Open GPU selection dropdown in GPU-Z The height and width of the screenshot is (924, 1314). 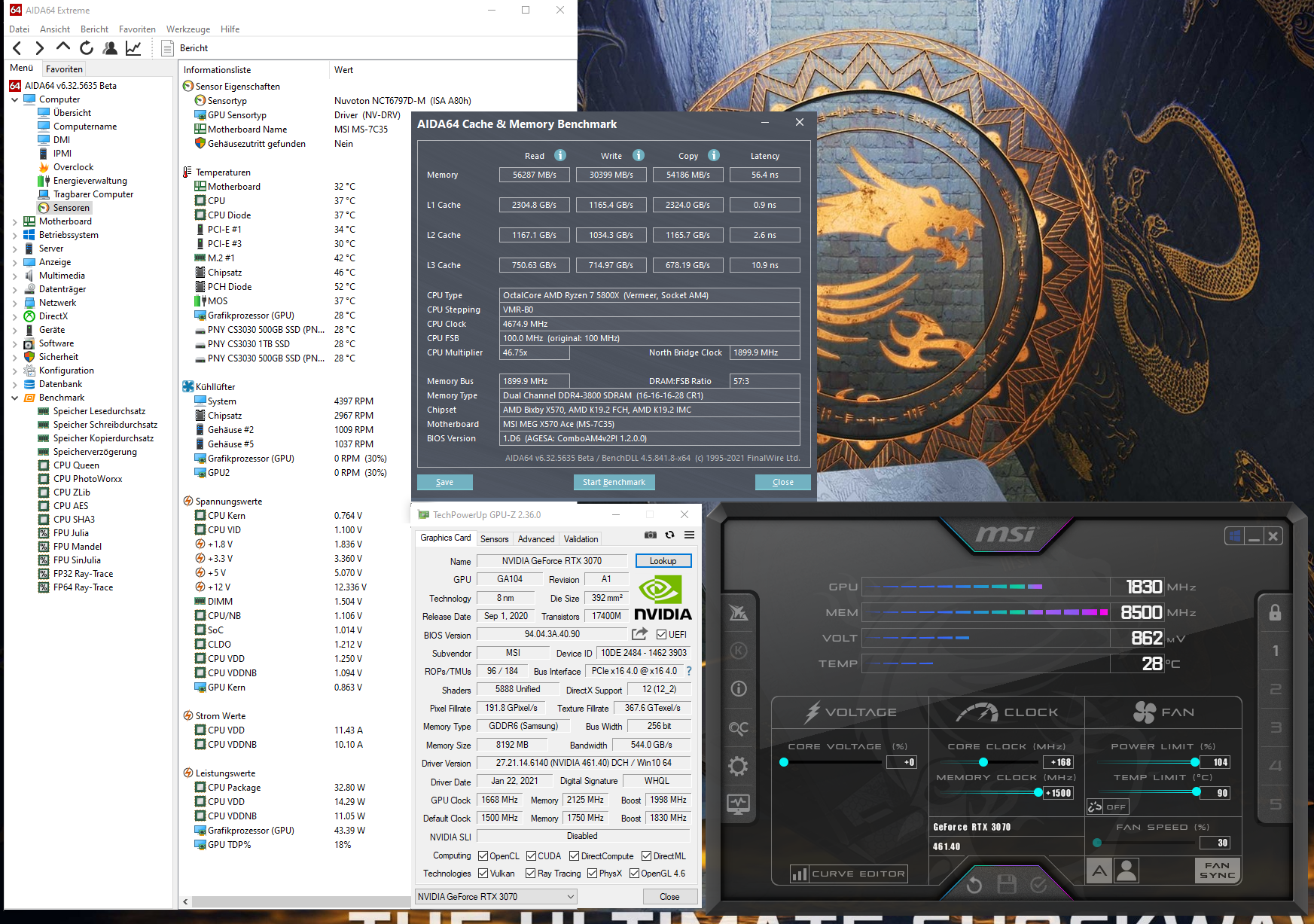tap(496, 896)
